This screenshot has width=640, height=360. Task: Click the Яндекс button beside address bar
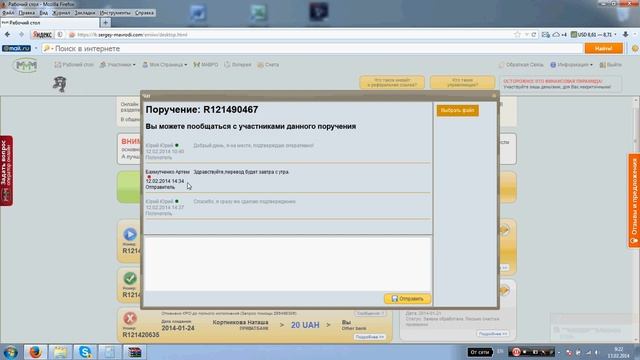click(x=42, y=35)
